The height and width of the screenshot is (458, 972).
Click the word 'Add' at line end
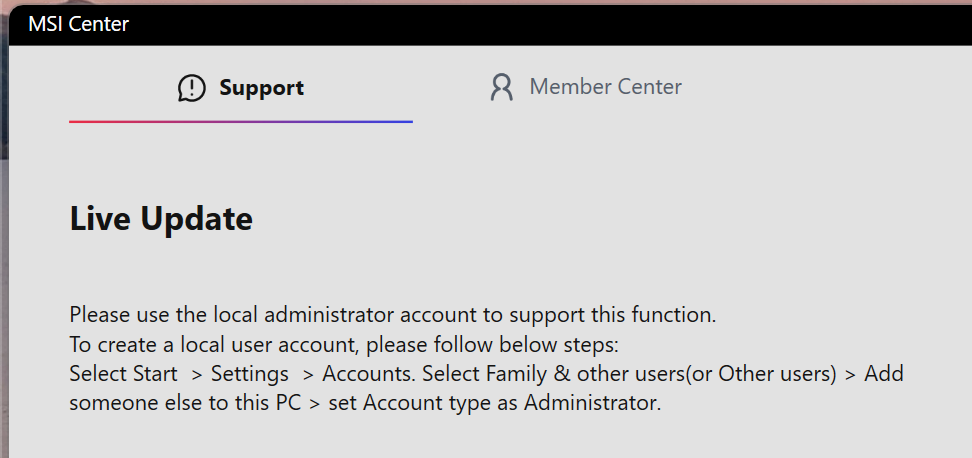(885, 374)
